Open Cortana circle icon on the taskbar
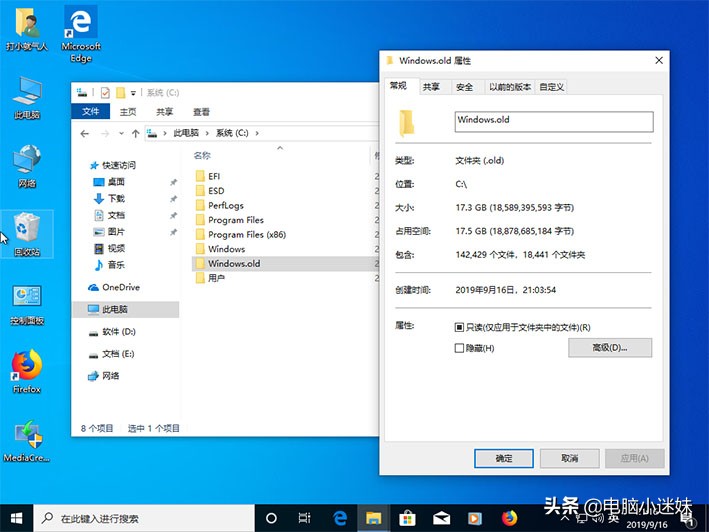709x532 pixels. click(271, 518)
